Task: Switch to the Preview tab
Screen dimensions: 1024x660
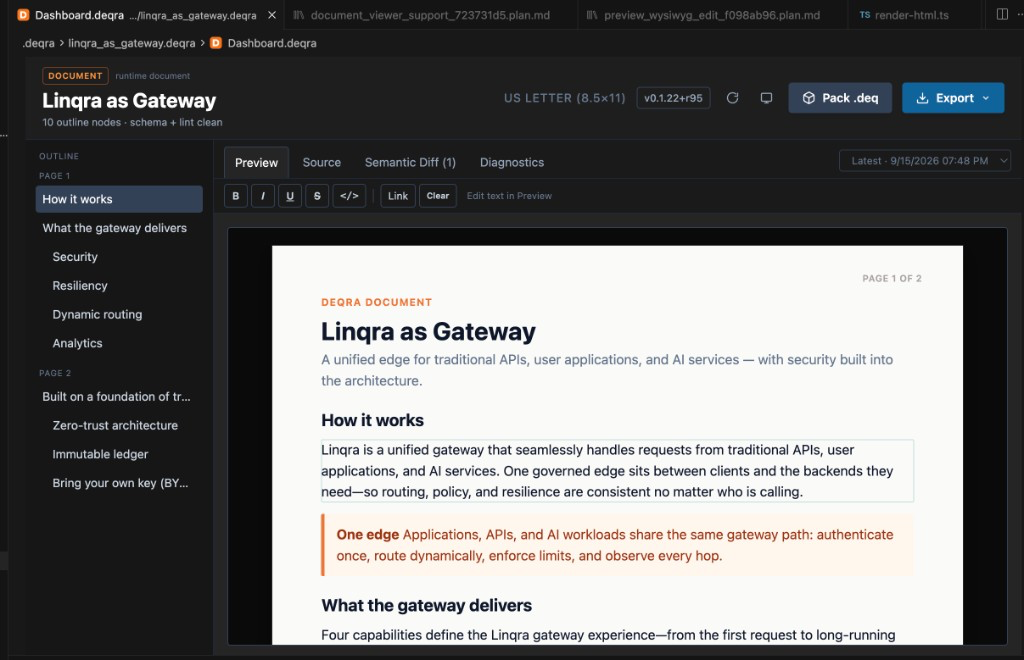Action: [x=256, y=163]
